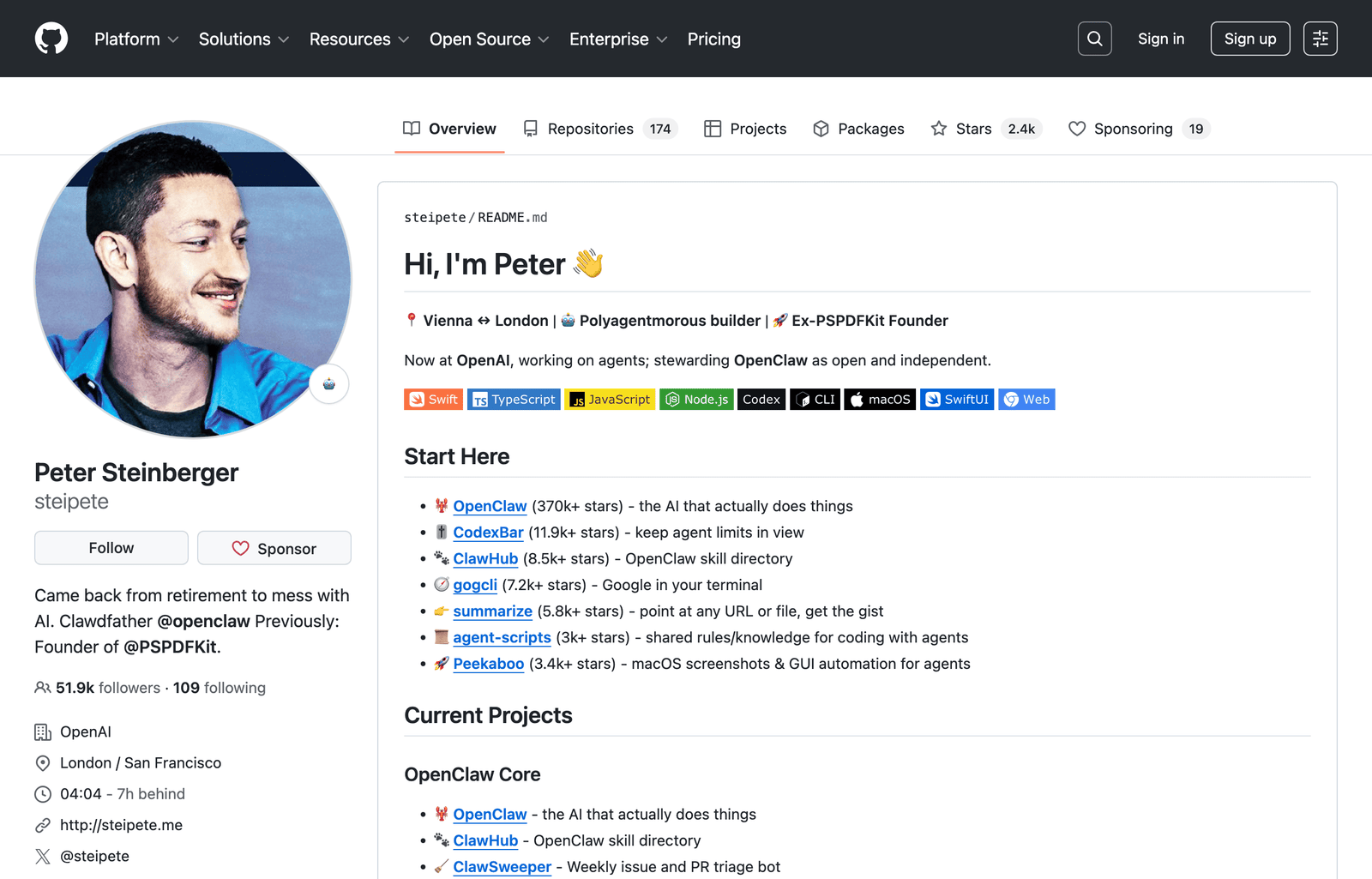Go to GitHub home via Octocat logo
1372x879 pixels.
click(51, 39)
